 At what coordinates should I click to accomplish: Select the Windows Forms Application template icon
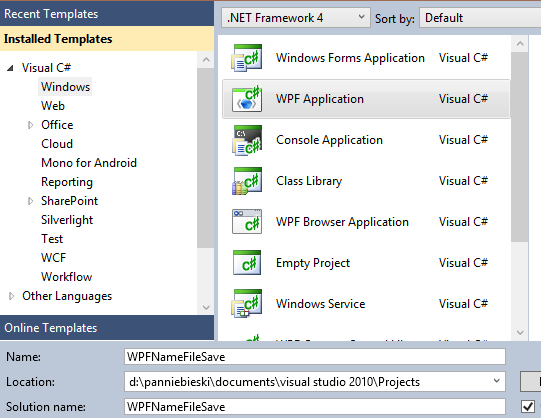(247, 58)
